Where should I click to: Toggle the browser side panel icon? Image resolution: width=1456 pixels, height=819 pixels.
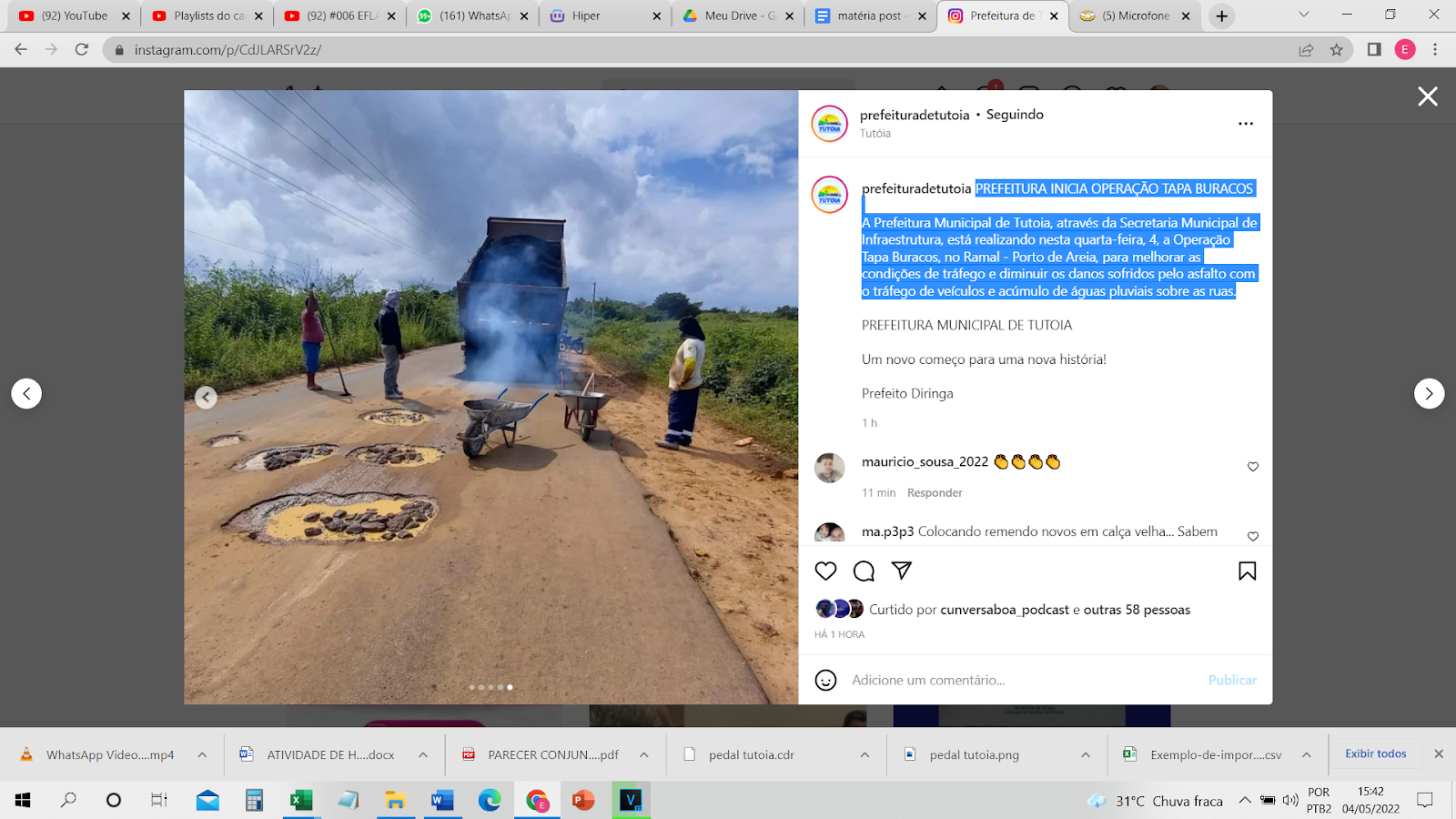click(x=1374, y=50)
